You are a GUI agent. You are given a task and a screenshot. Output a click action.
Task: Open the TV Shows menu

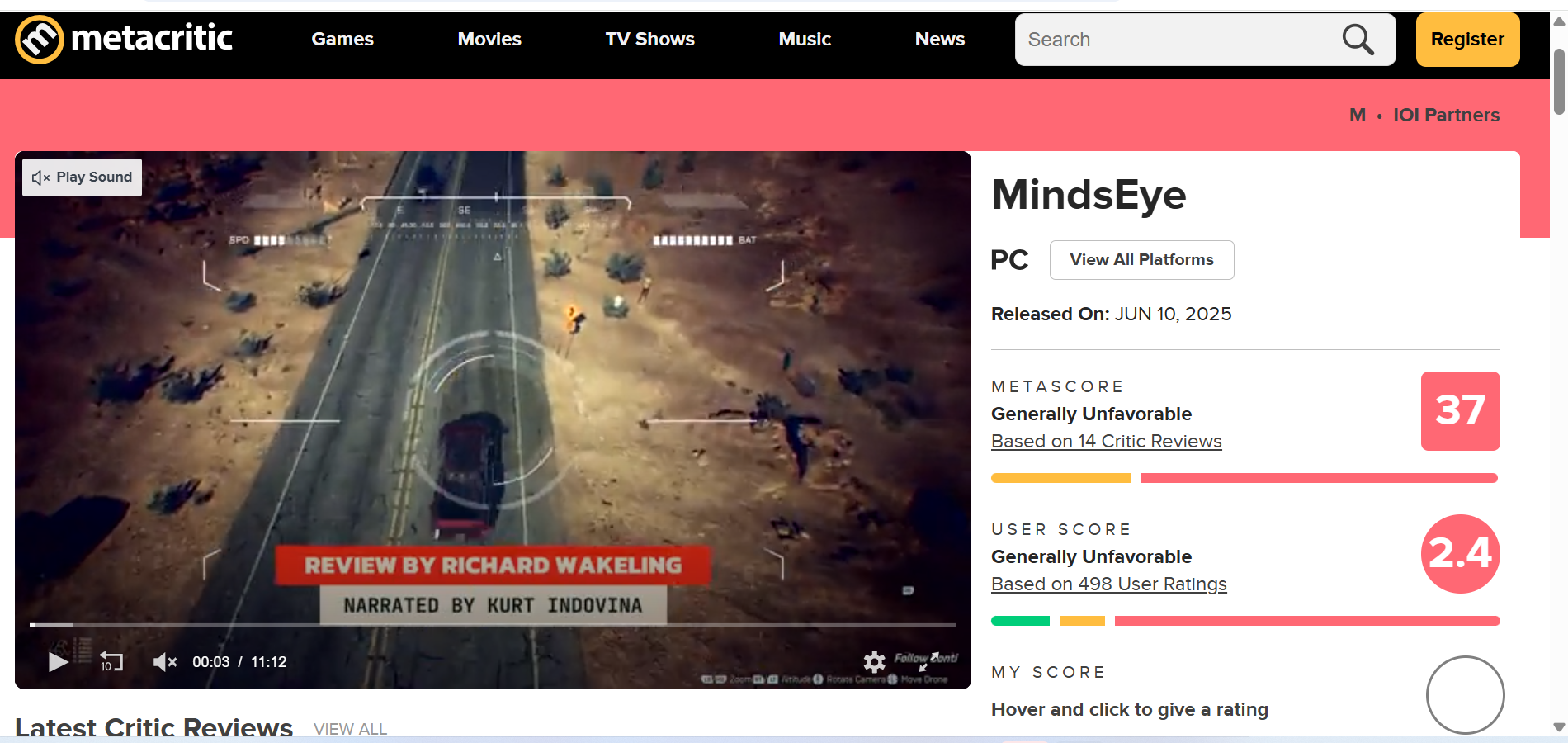(x=649, y=40)
